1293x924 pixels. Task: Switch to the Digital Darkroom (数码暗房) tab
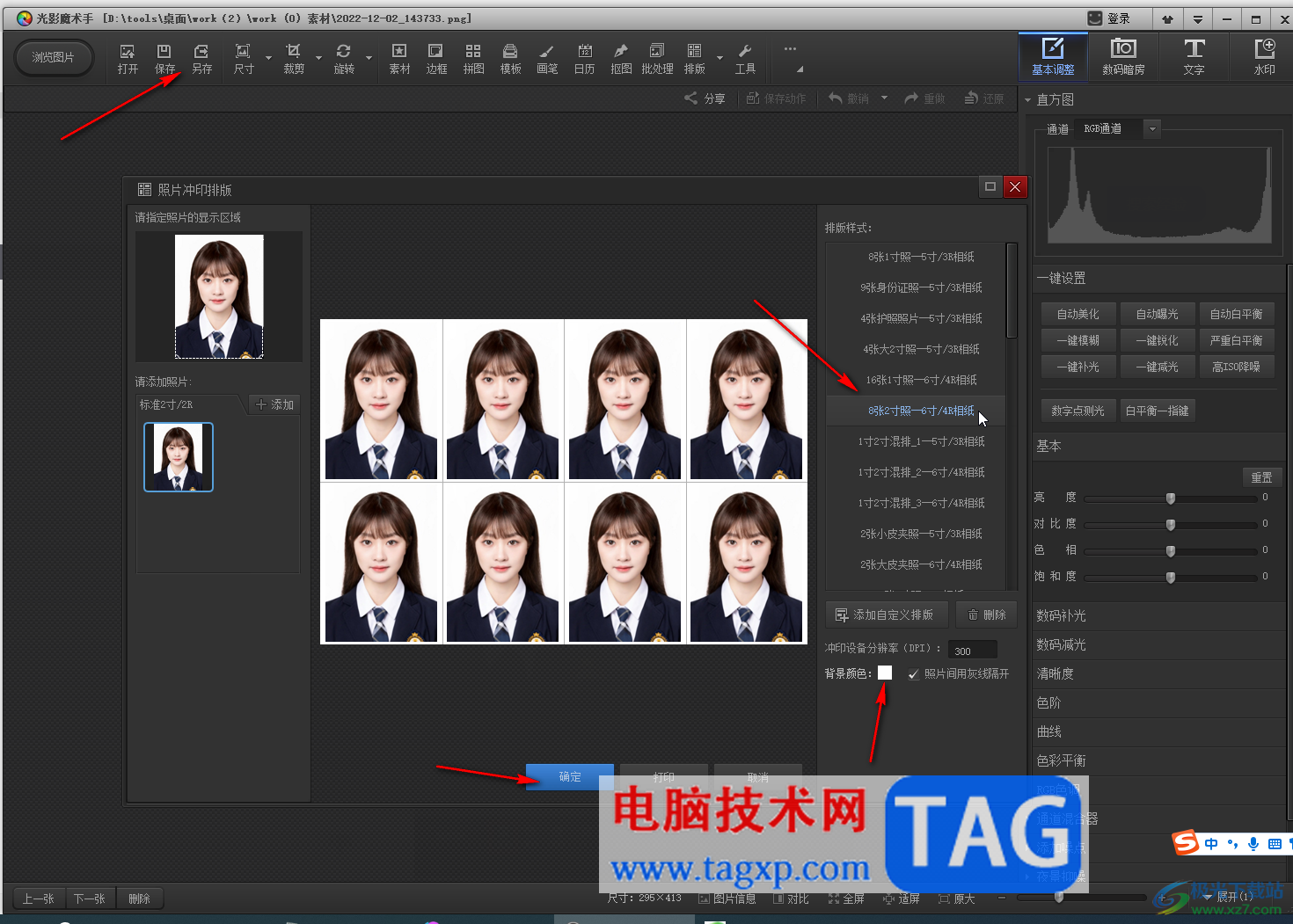point(1123,56)
